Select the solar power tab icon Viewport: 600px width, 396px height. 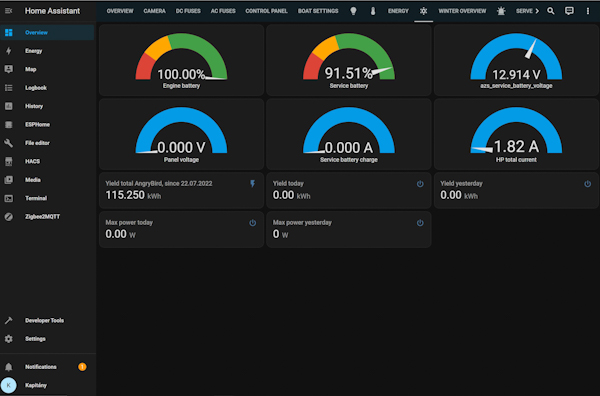[x=424, y=11]
